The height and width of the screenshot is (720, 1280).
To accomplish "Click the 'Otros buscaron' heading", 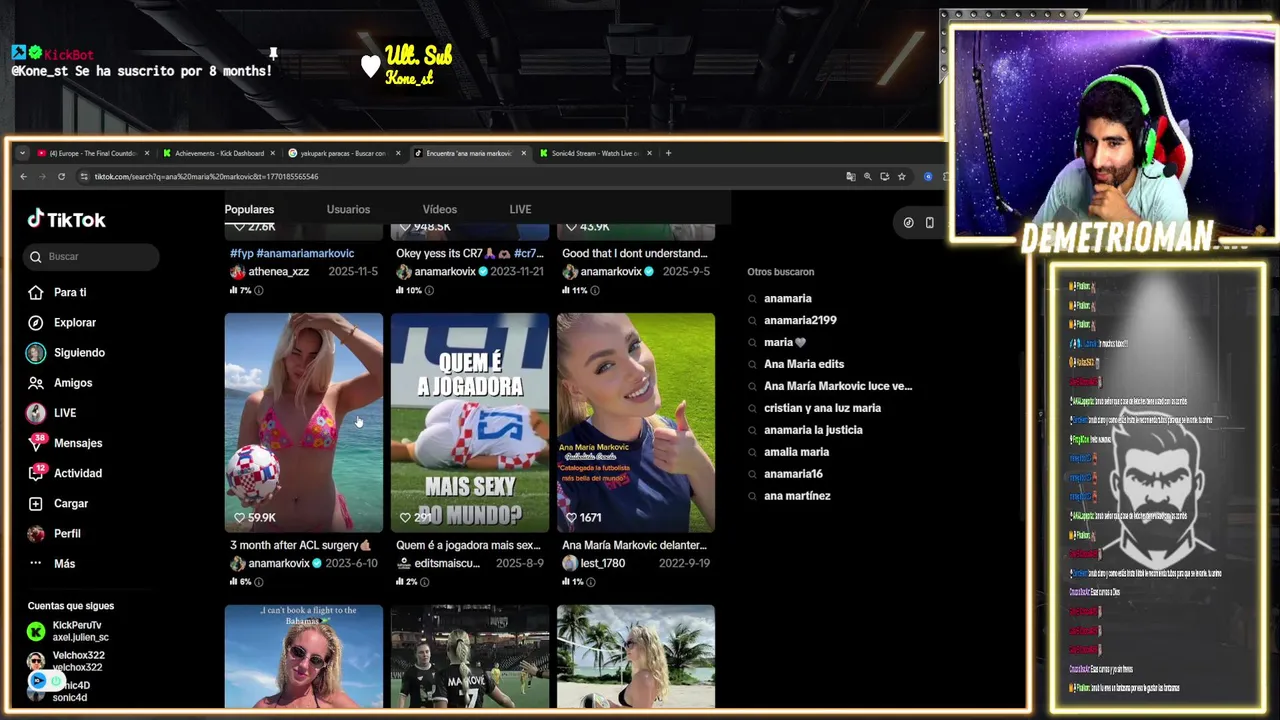I will click(x=780, y=272).
